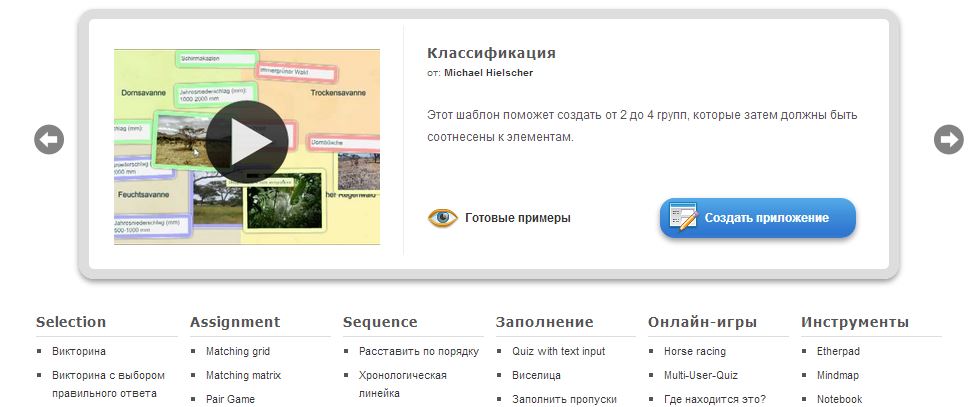Open Расставить по порядку template
Image resolution: width=977 pixels, height=407 pixels.
point(419,352)
